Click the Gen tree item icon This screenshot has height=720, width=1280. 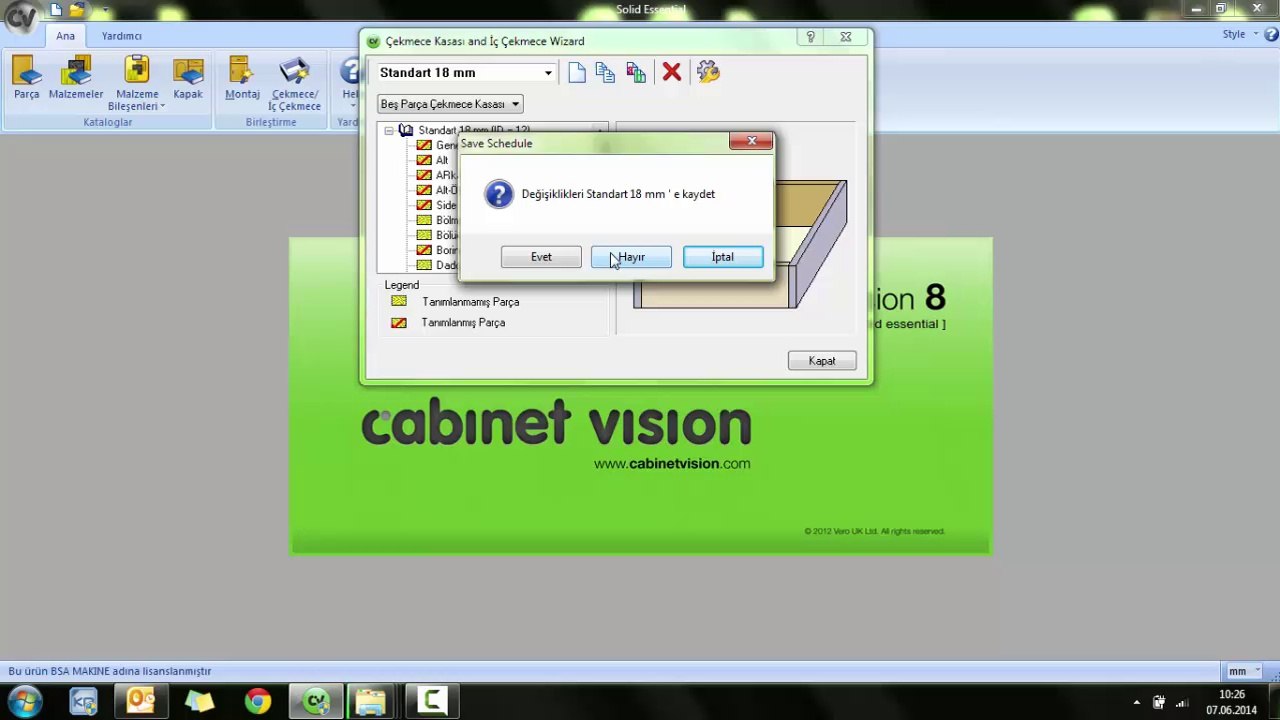(x=424, y=145)
